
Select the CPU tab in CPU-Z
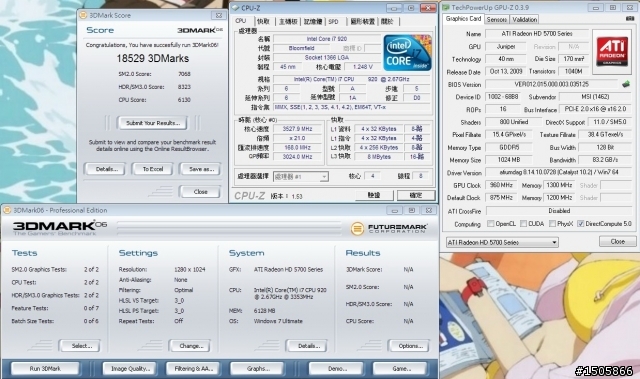coord(241,21)
